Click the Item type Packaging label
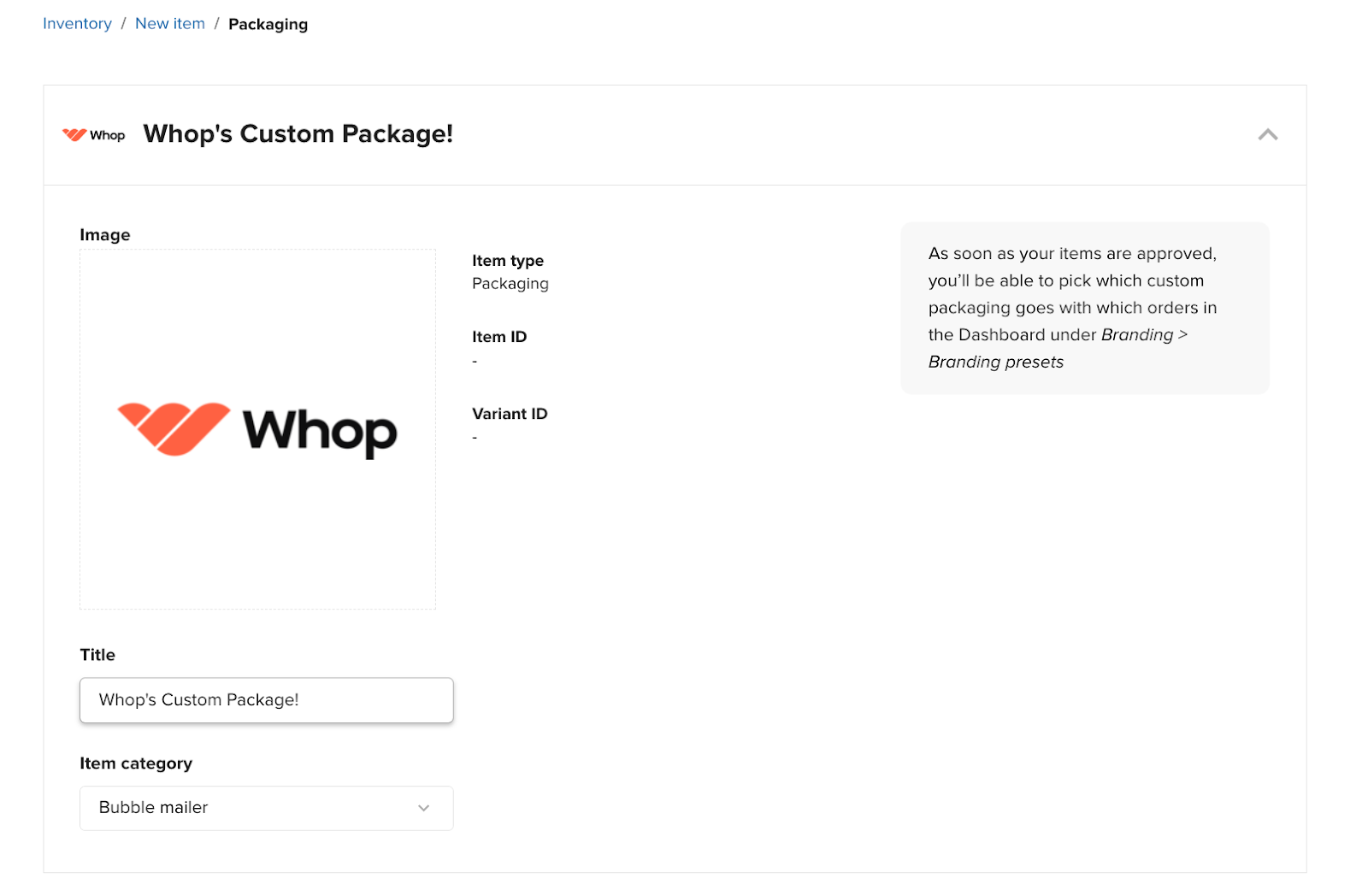Viewport: 1368px width, 896px height. pyautogui.click(x=510, y=283)
